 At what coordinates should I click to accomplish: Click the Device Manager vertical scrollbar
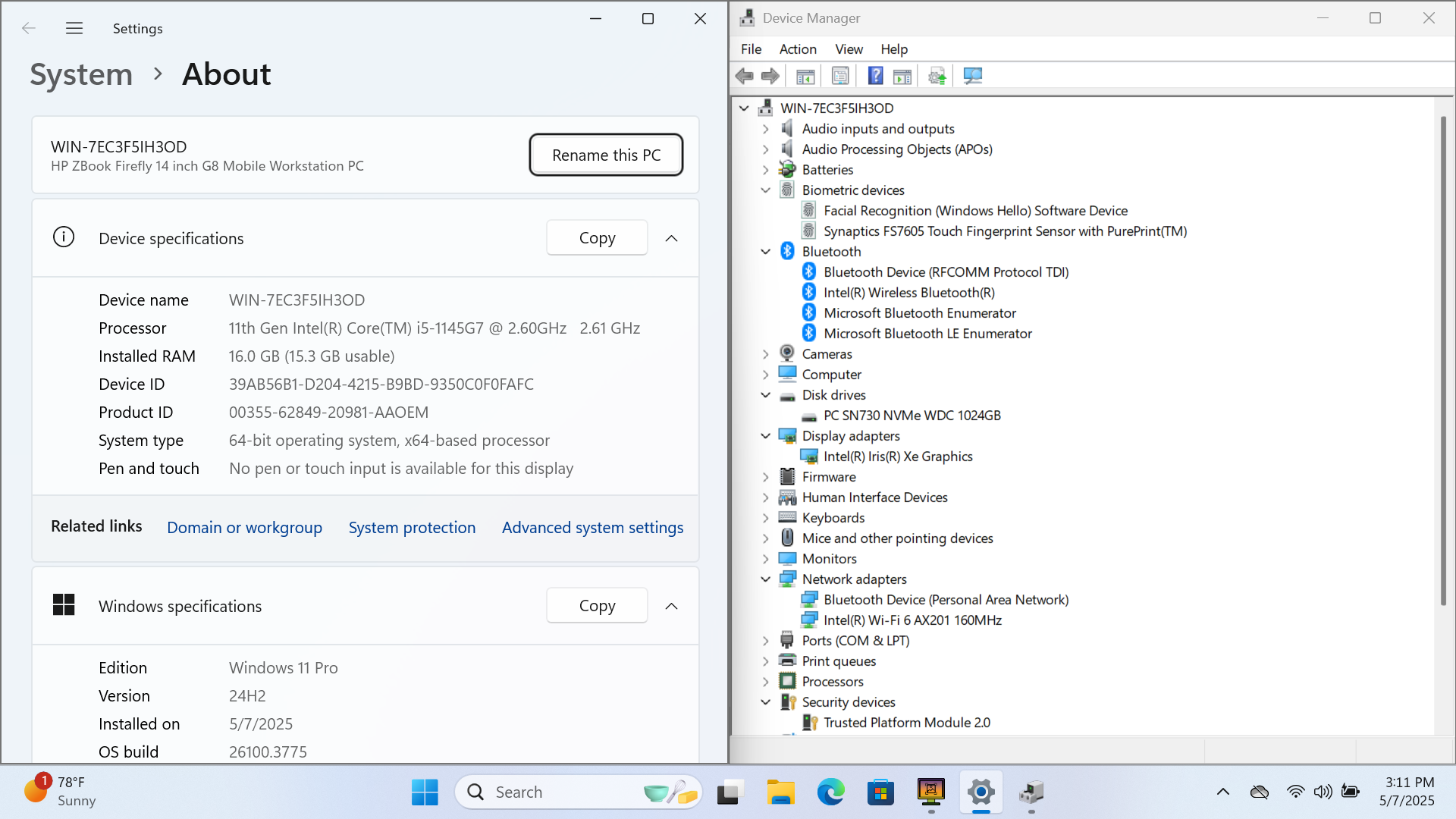(x=1443, y=361)
